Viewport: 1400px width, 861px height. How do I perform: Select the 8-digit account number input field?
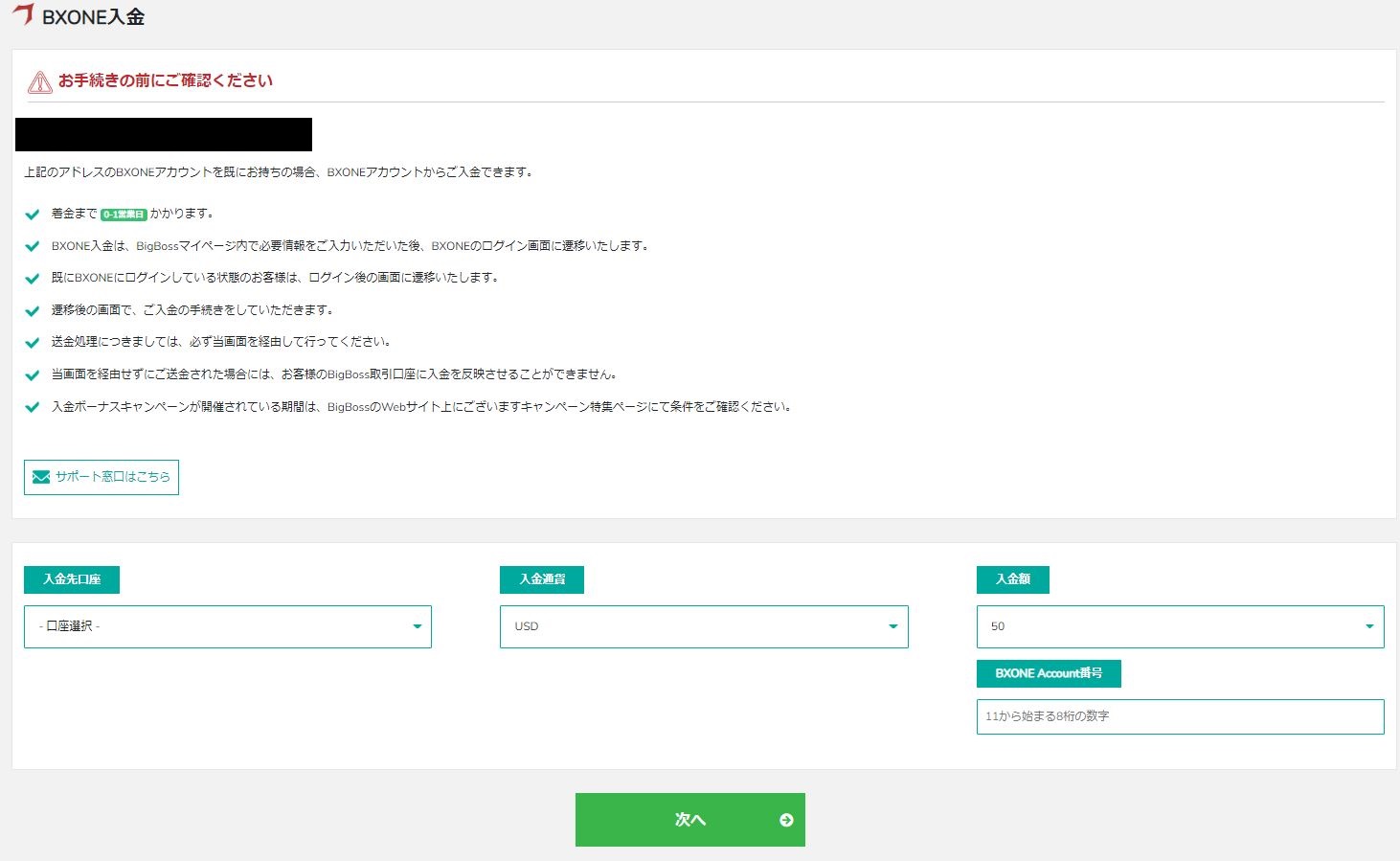pos(1180,716)
